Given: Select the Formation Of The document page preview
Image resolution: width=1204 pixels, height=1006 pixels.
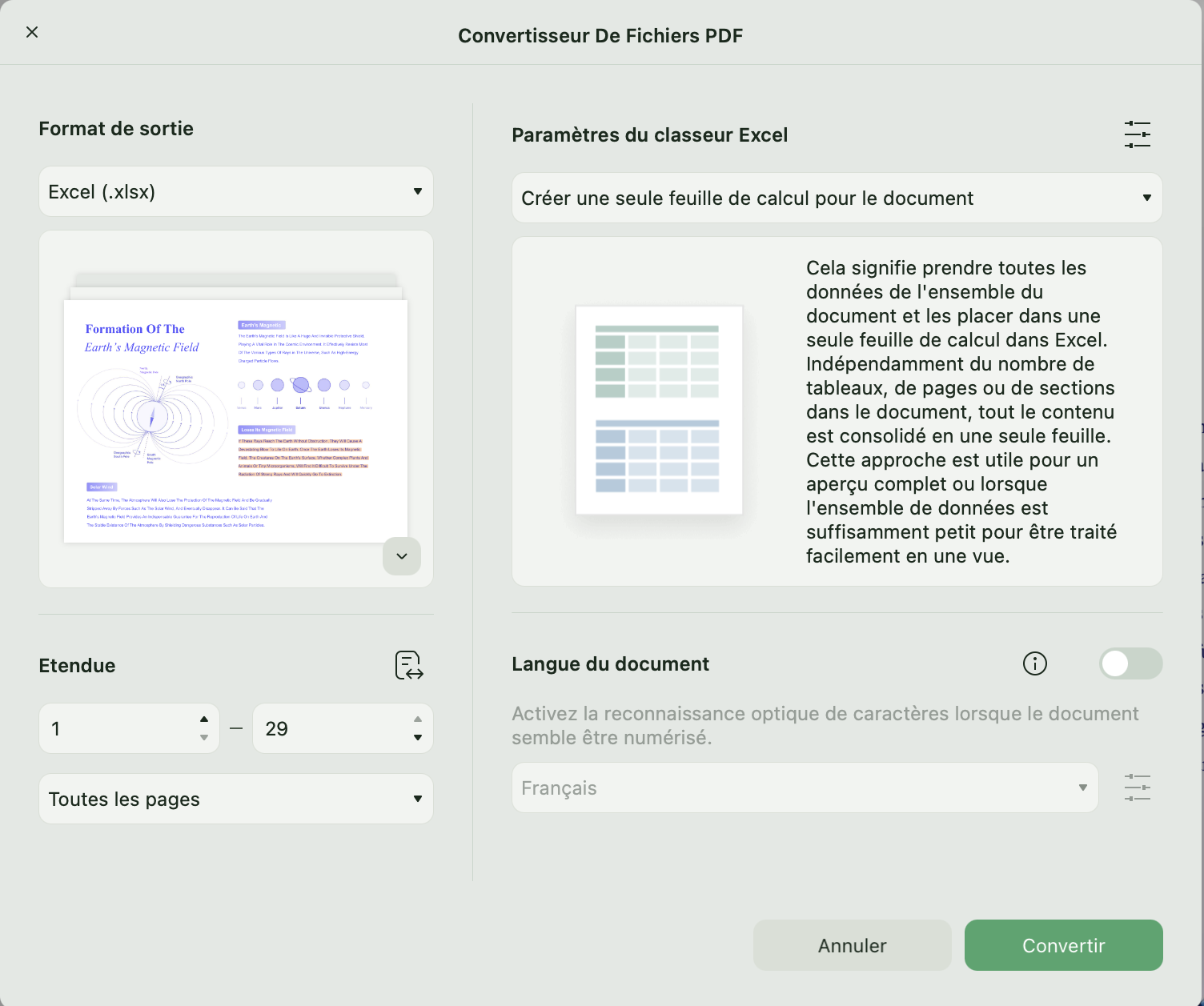Looking at the screenshot, I should point(236,421).
